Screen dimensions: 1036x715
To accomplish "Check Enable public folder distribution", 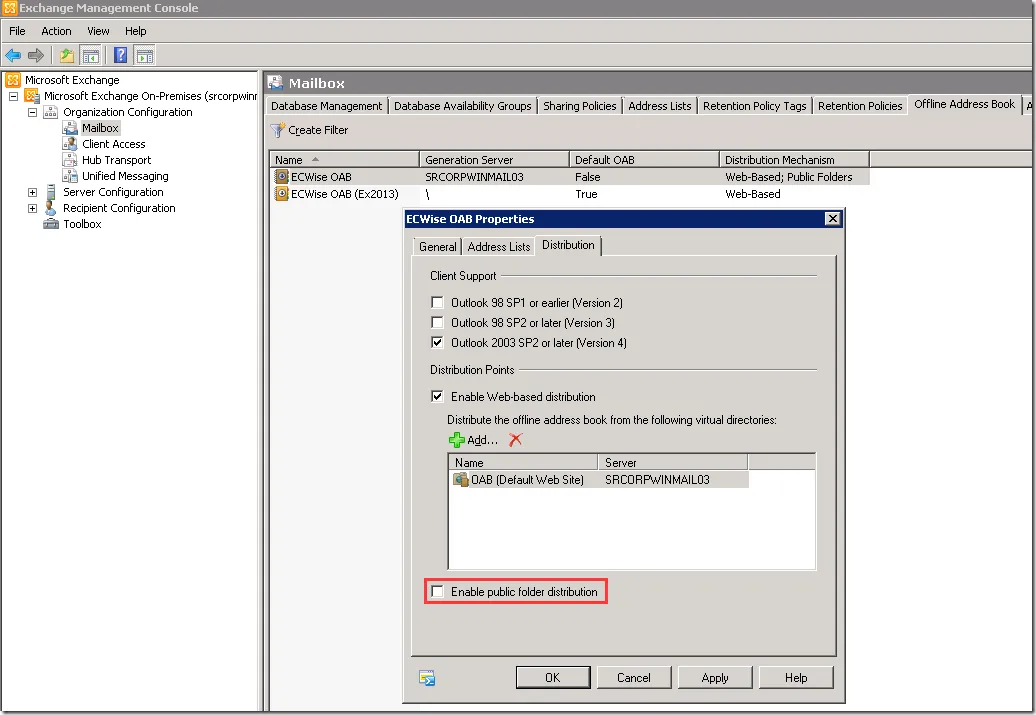I will pos(437,591).
